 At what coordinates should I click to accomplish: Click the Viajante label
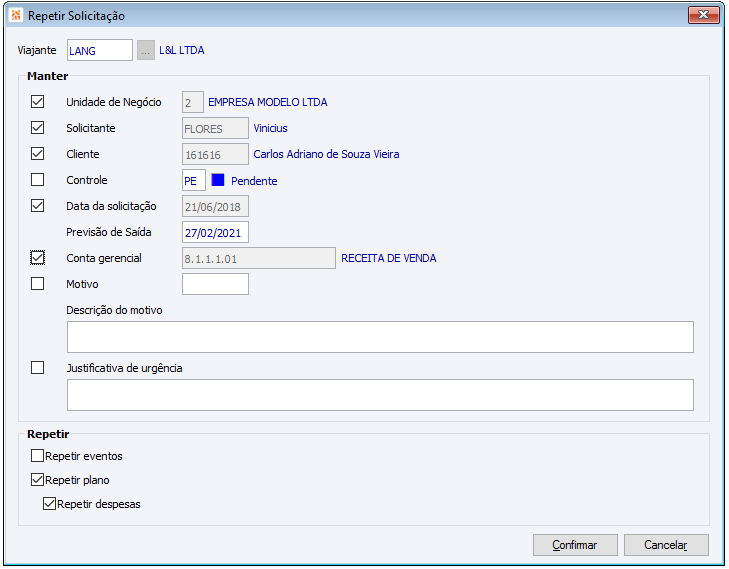(x=37, y=50)
